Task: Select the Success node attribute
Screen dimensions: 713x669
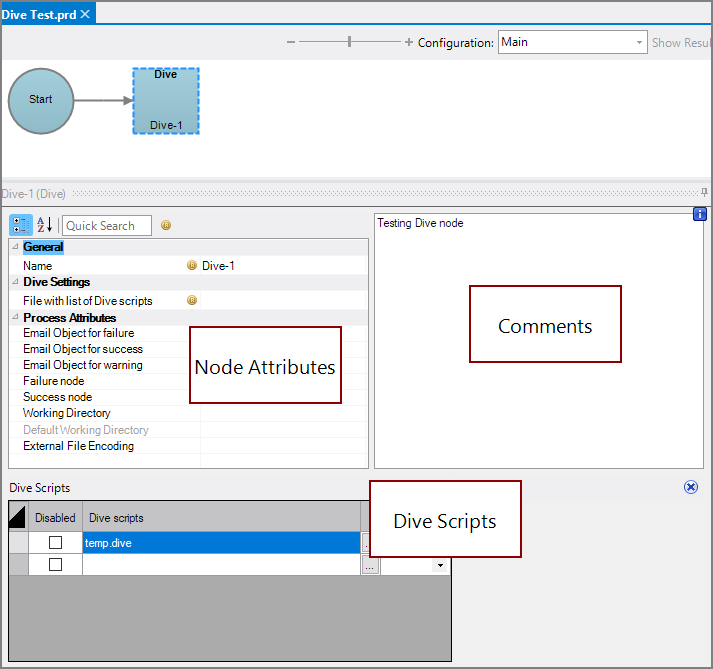Action: [x=57, y=397]
